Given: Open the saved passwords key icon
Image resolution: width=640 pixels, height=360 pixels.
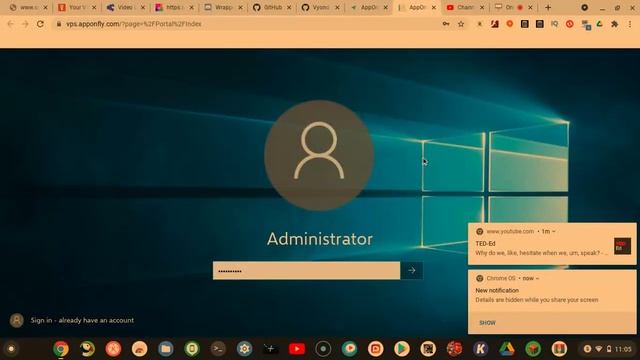Looking at the screenshot, I should 446,24.
